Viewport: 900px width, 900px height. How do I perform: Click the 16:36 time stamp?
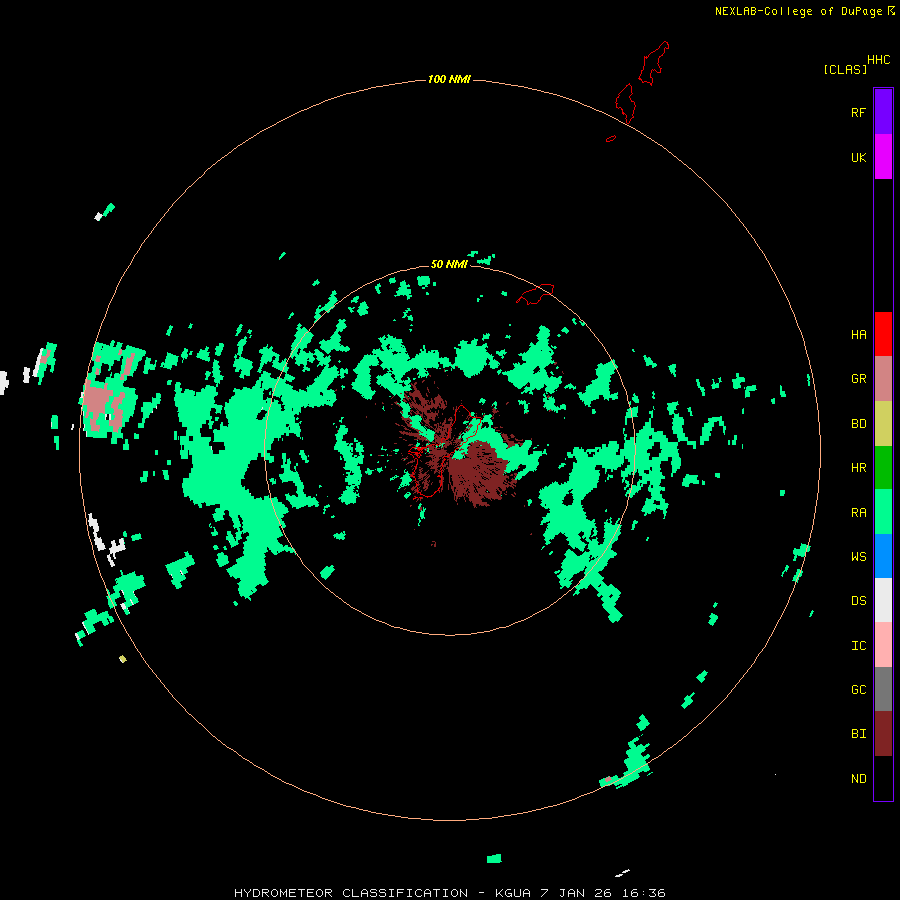(x=646, y=893)
